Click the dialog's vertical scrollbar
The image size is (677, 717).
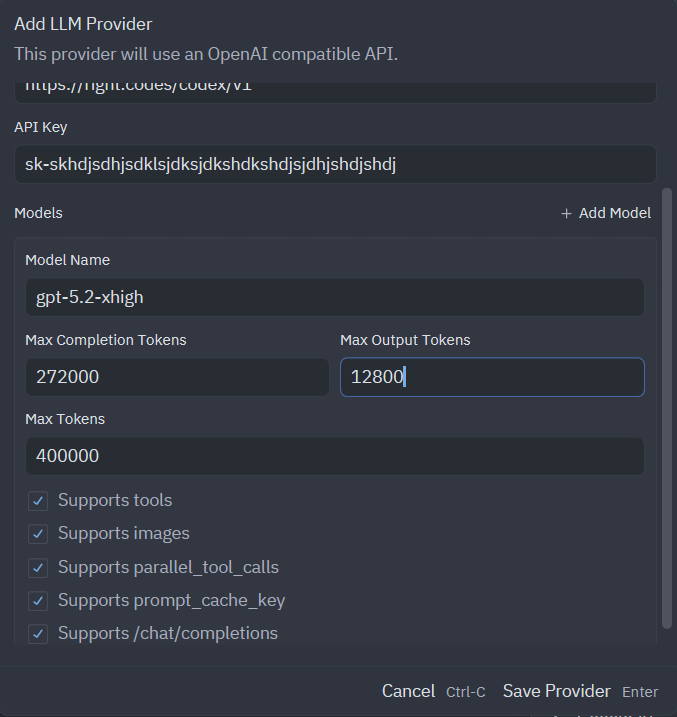[x=667, y=400]
